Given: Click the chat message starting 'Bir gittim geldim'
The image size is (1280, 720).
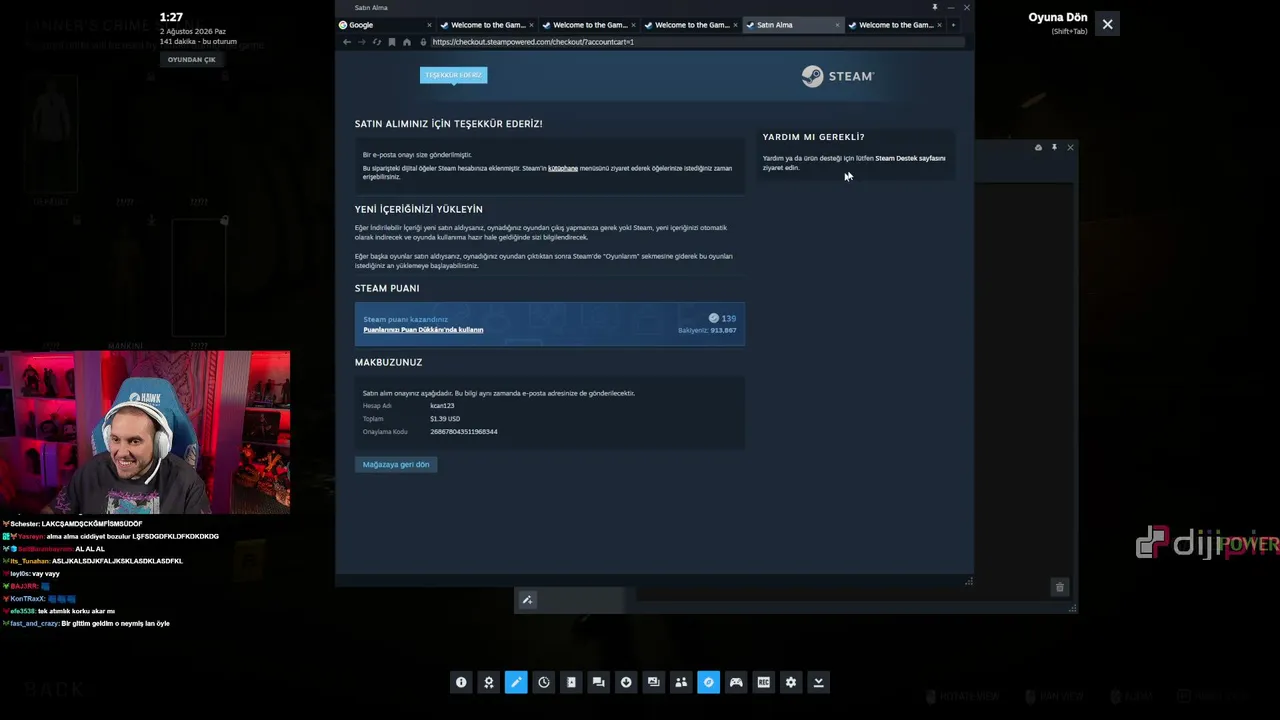Looking at the screenshot, I should click(115, 624).
